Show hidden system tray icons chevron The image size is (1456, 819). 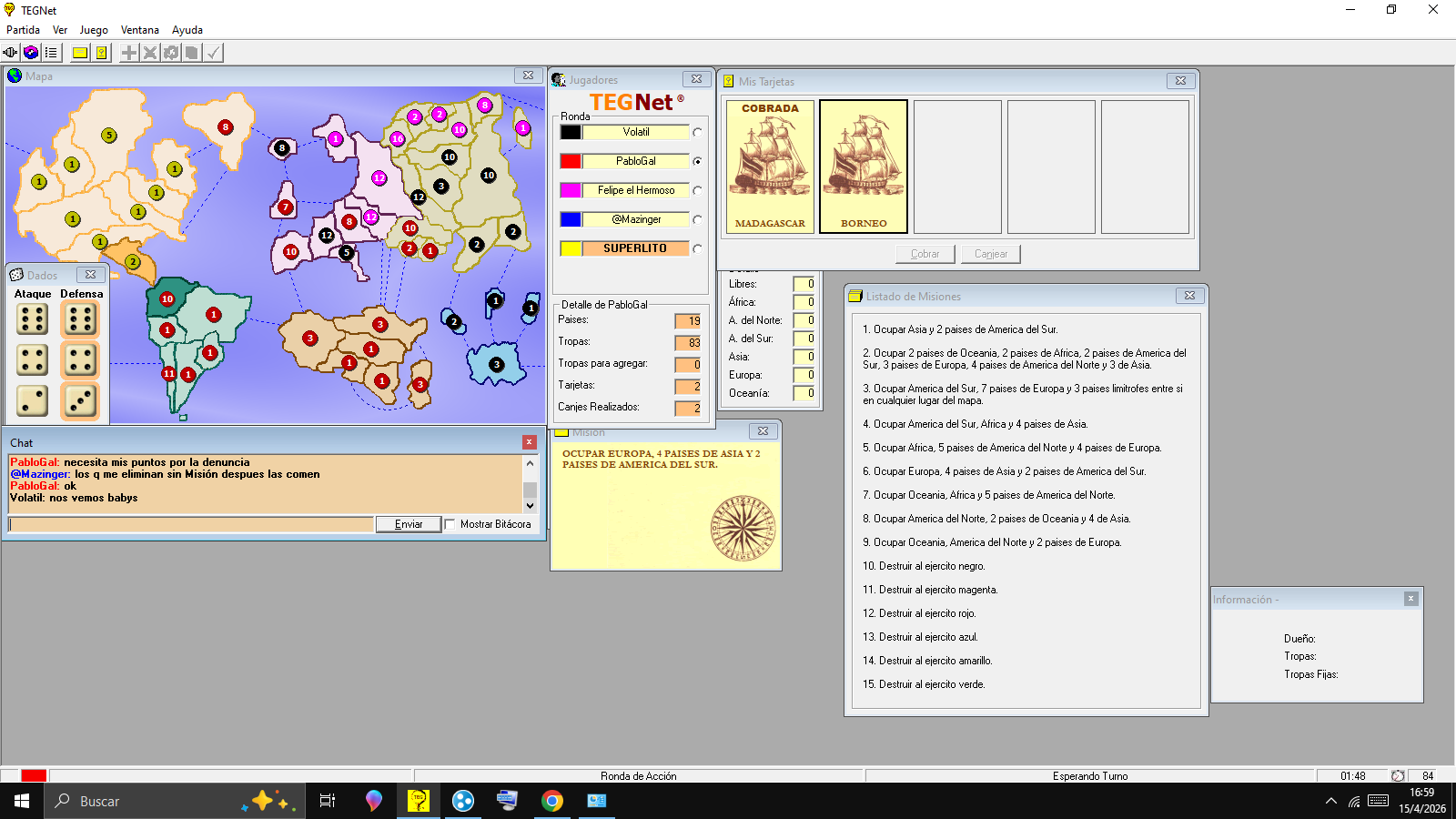point(1330,801)
